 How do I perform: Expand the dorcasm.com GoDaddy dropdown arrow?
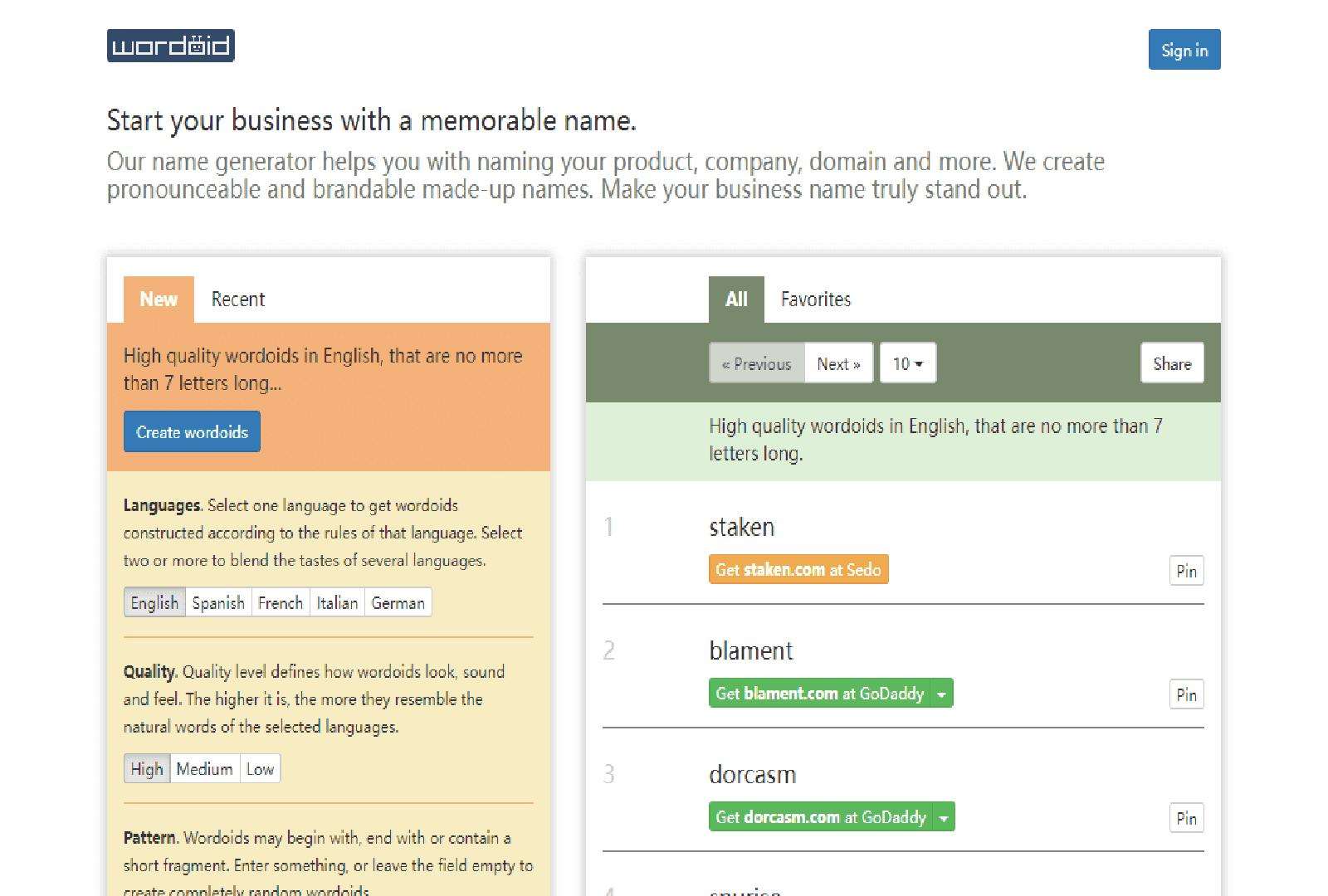[944, 817]
